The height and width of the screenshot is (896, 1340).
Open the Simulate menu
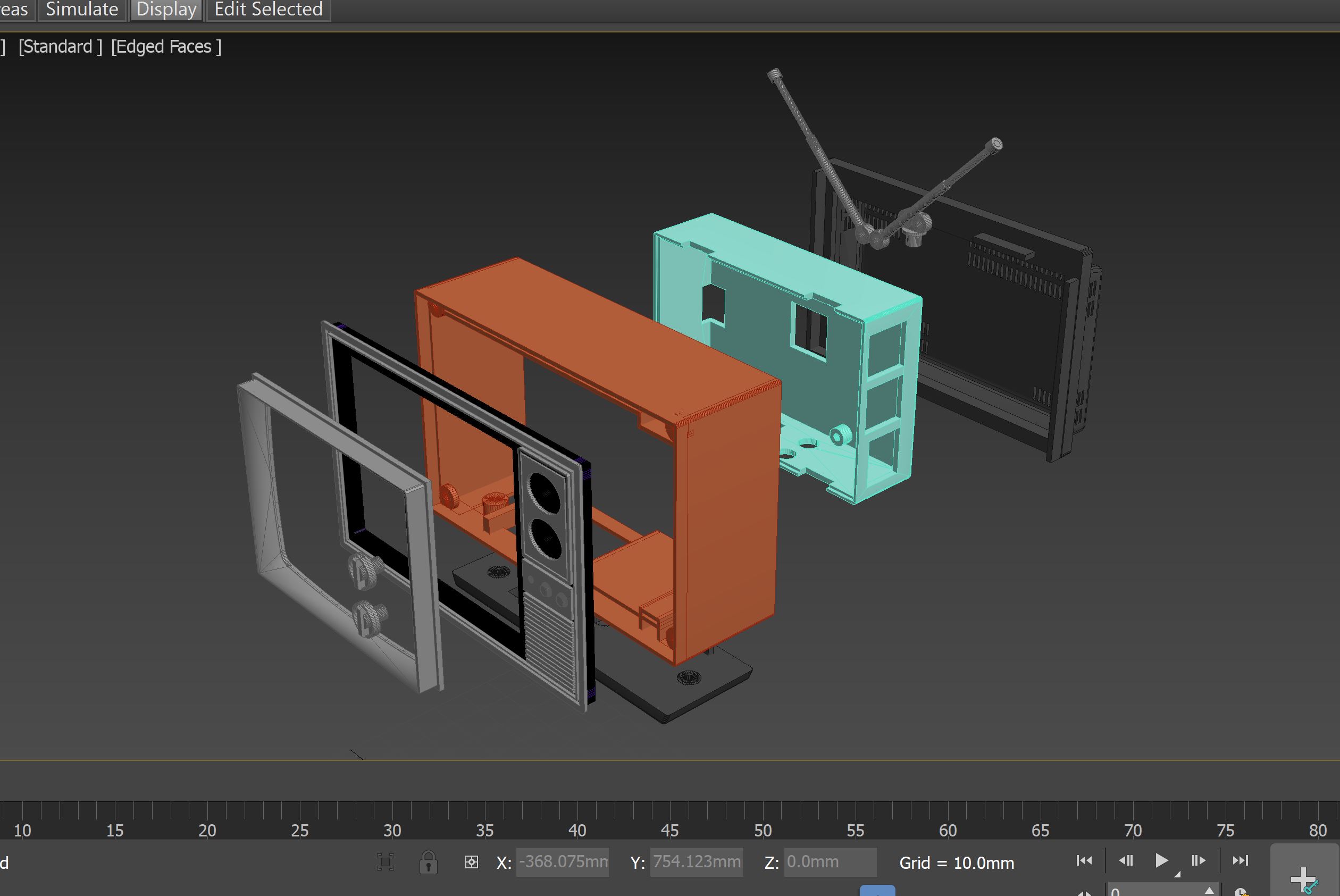[81, 9]
